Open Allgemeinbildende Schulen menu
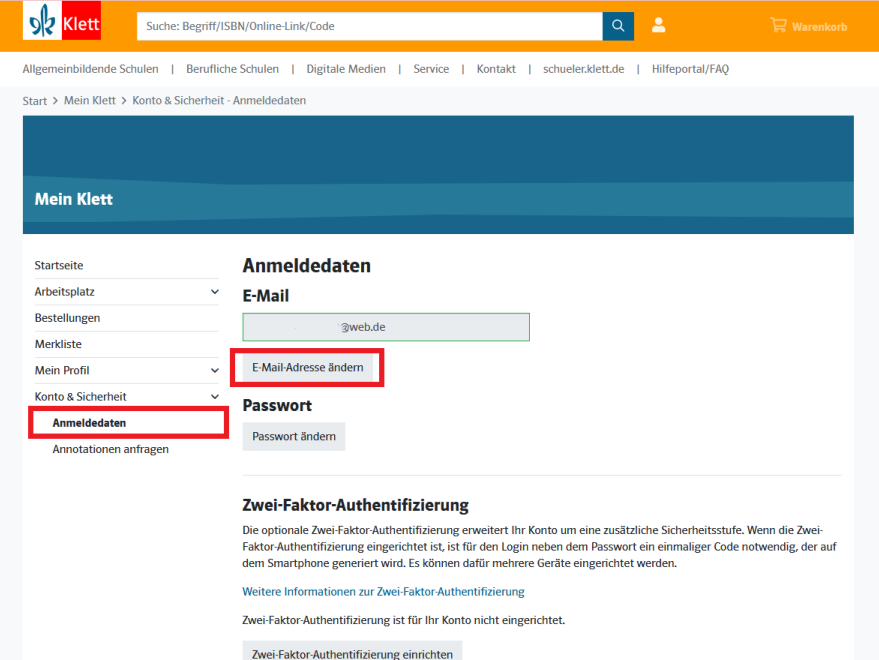This screenshot has width=879, height=660. [90, 69]
